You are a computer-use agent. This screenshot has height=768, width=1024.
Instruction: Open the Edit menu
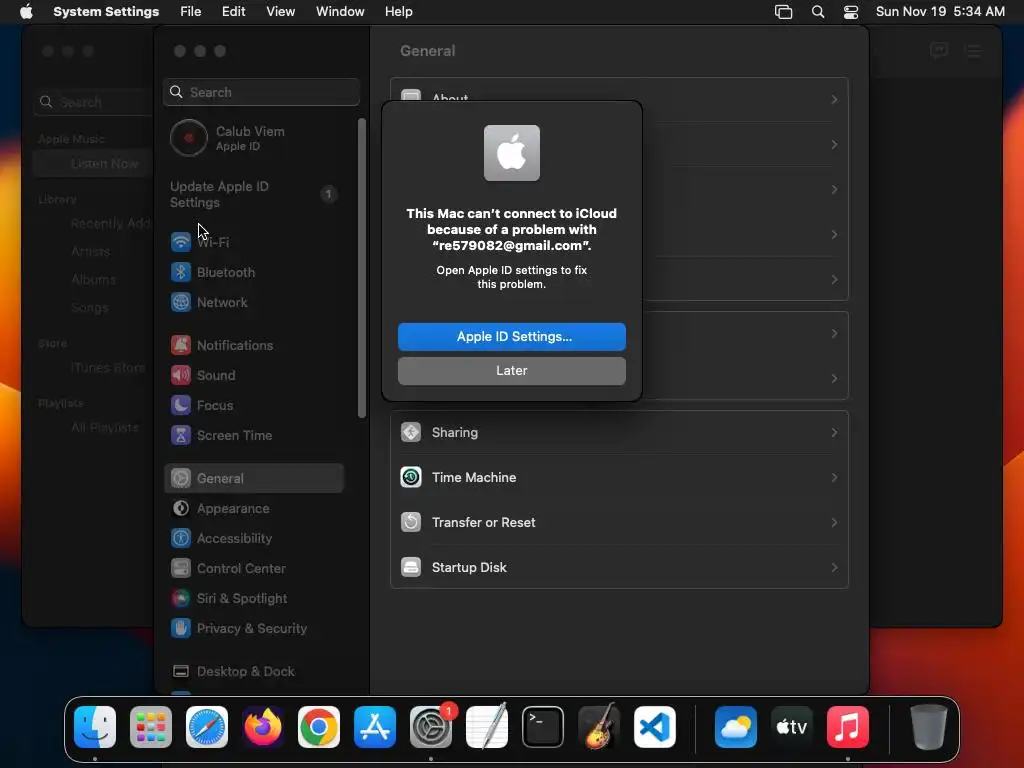pyautogui.click(x=233, y=12)
